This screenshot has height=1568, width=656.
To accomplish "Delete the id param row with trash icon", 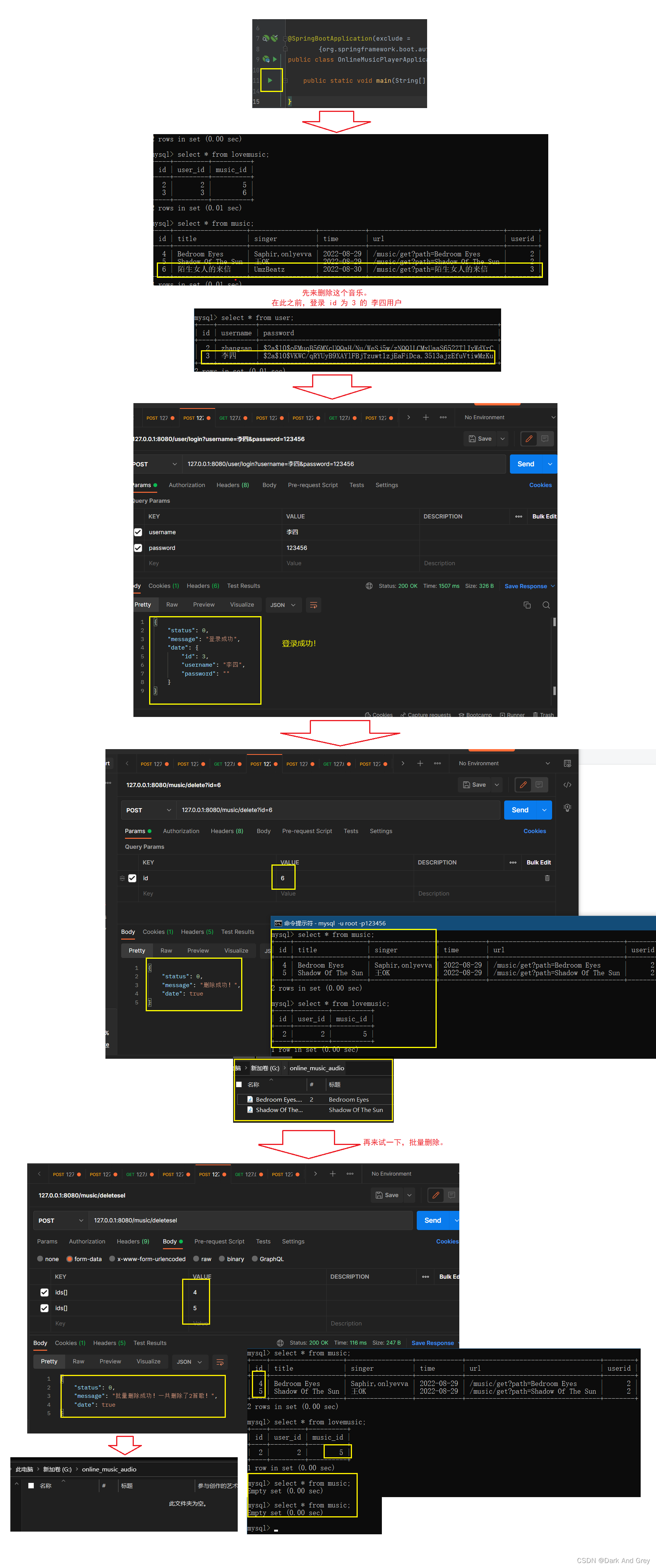I will point(547,878).
